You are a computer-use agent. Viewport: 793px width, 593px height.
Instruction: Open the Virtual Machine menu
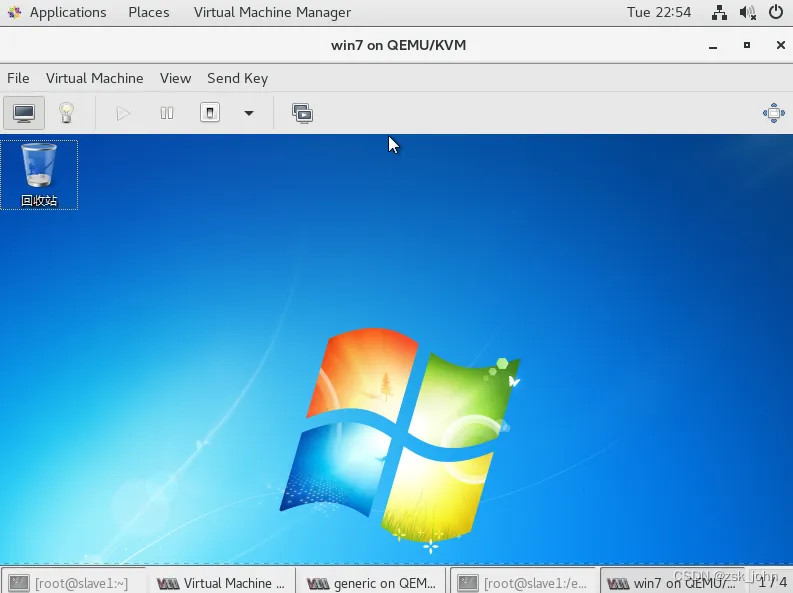(x=95, y=78)
